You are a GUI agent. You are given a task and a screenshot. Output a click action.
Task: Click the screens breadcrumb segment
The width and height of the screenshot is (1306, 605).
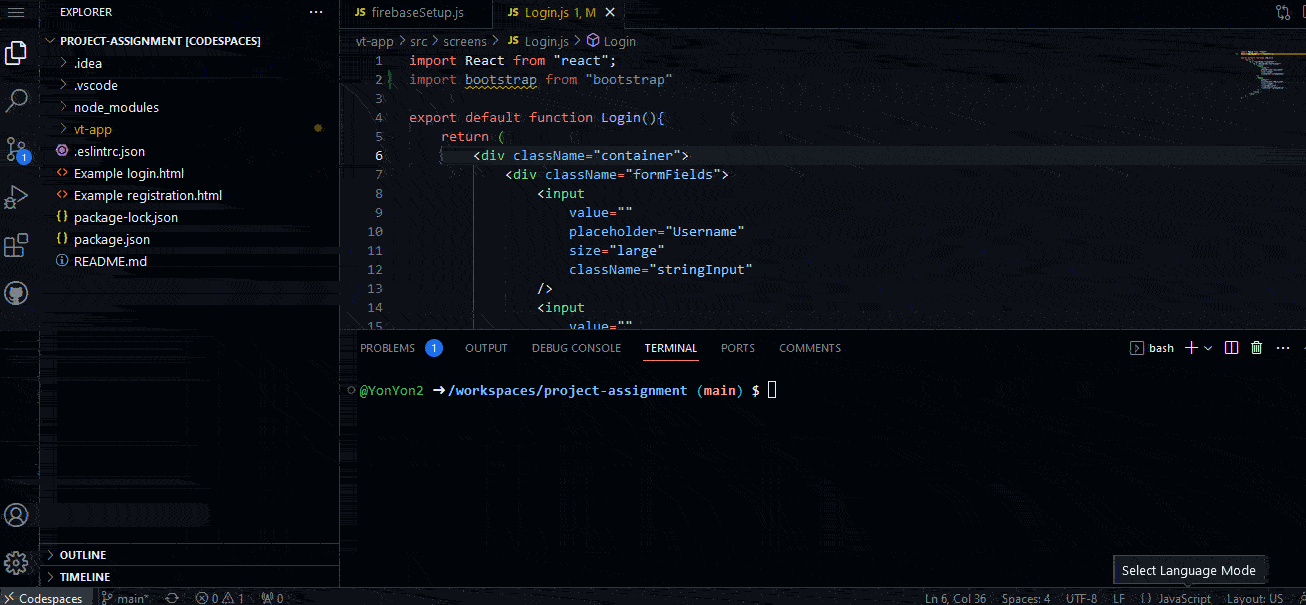click(465, 41)
